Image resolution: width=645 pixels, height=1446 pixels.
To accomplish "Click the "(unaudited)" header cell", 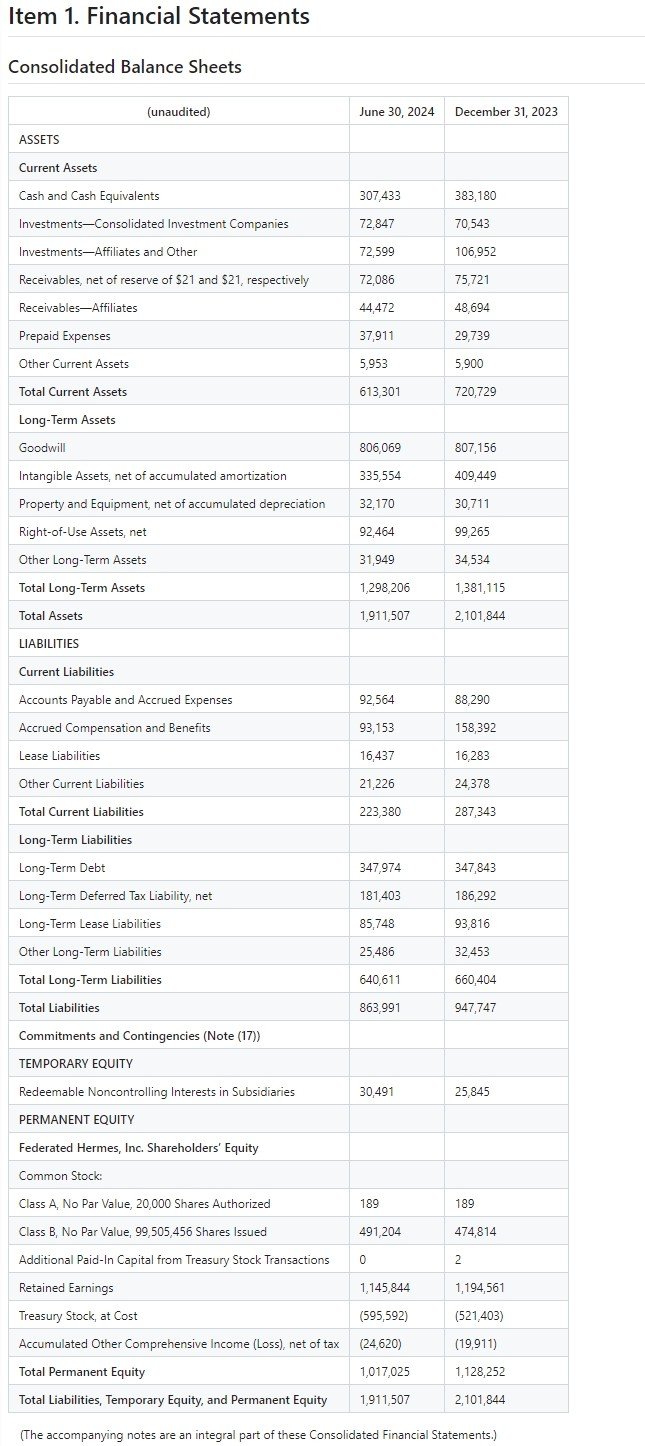I will (179, 112).
